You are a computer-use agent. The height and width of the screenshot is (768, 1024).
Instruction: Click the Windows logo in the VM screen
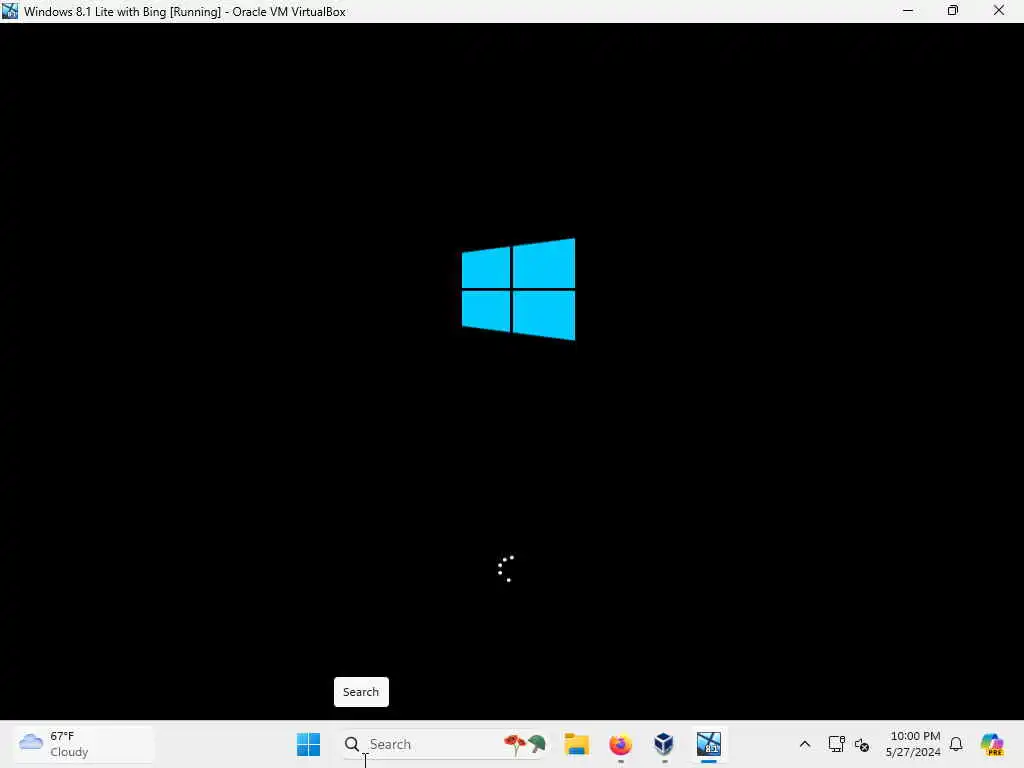coord(519,289)
